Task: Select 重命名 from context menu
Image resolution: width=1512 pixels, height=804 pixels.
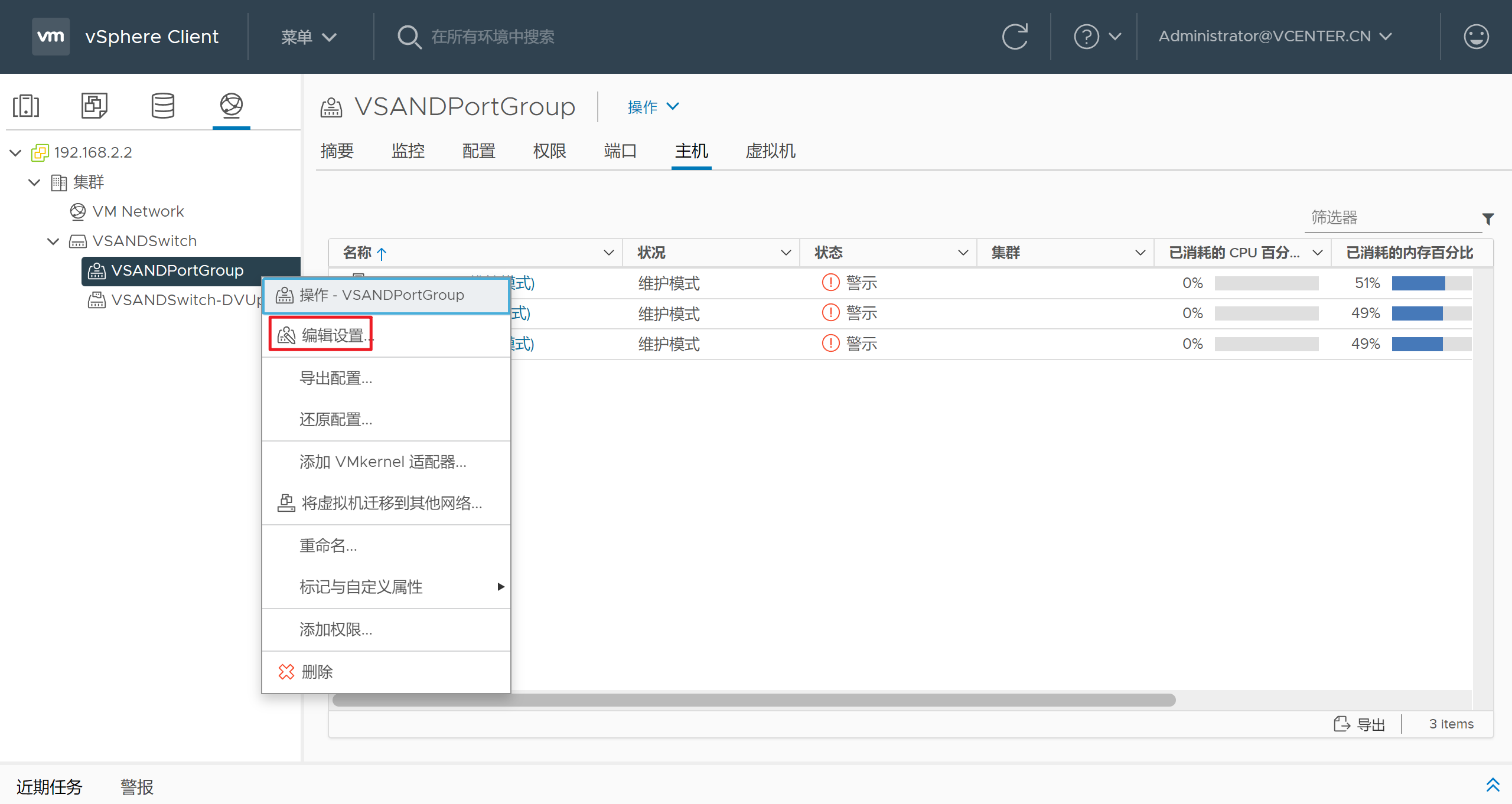Action: point(386,545)
